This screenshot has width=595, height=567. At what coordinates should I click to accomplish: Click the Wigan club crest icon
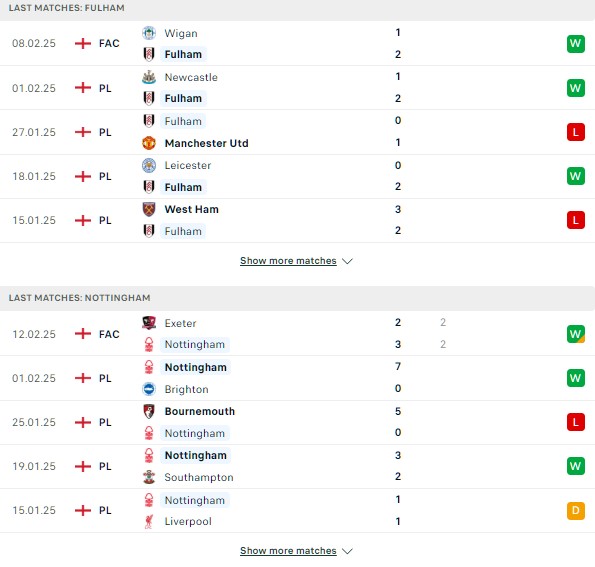pos(149,33)
